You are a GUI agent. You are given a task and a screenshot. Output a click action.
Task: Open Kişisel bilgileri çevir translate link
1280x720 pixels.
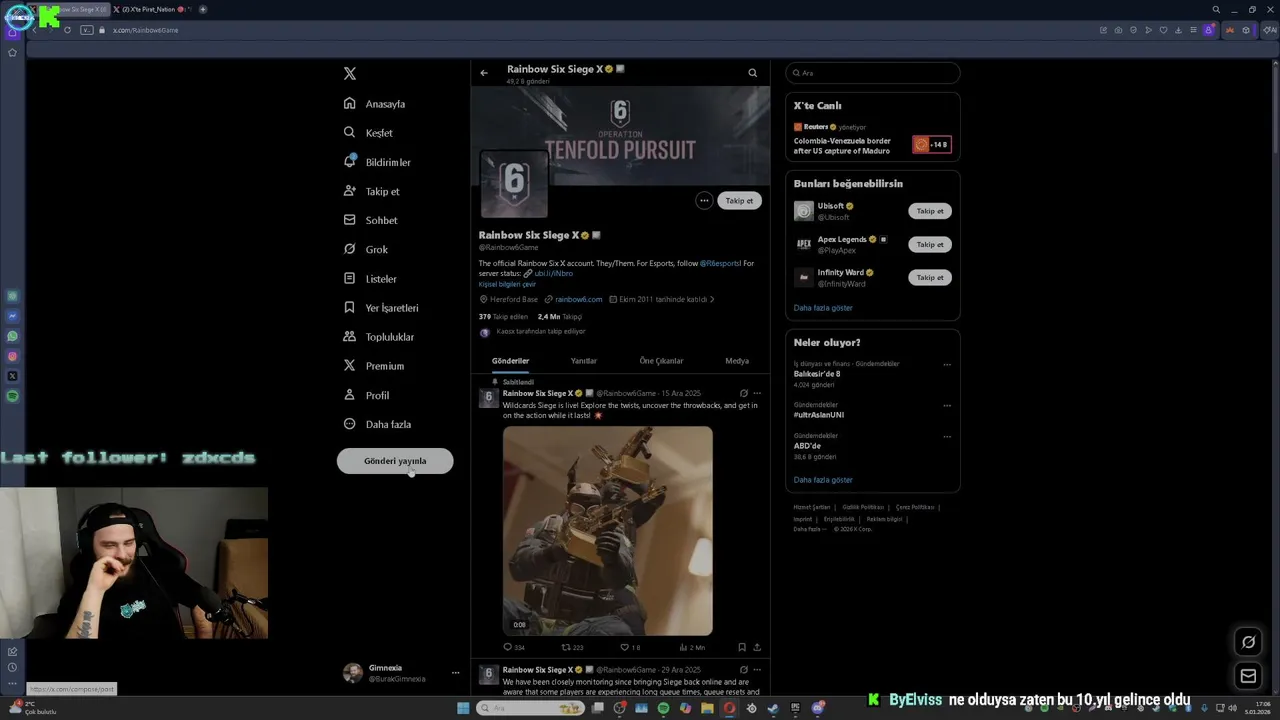click(507, 284)
